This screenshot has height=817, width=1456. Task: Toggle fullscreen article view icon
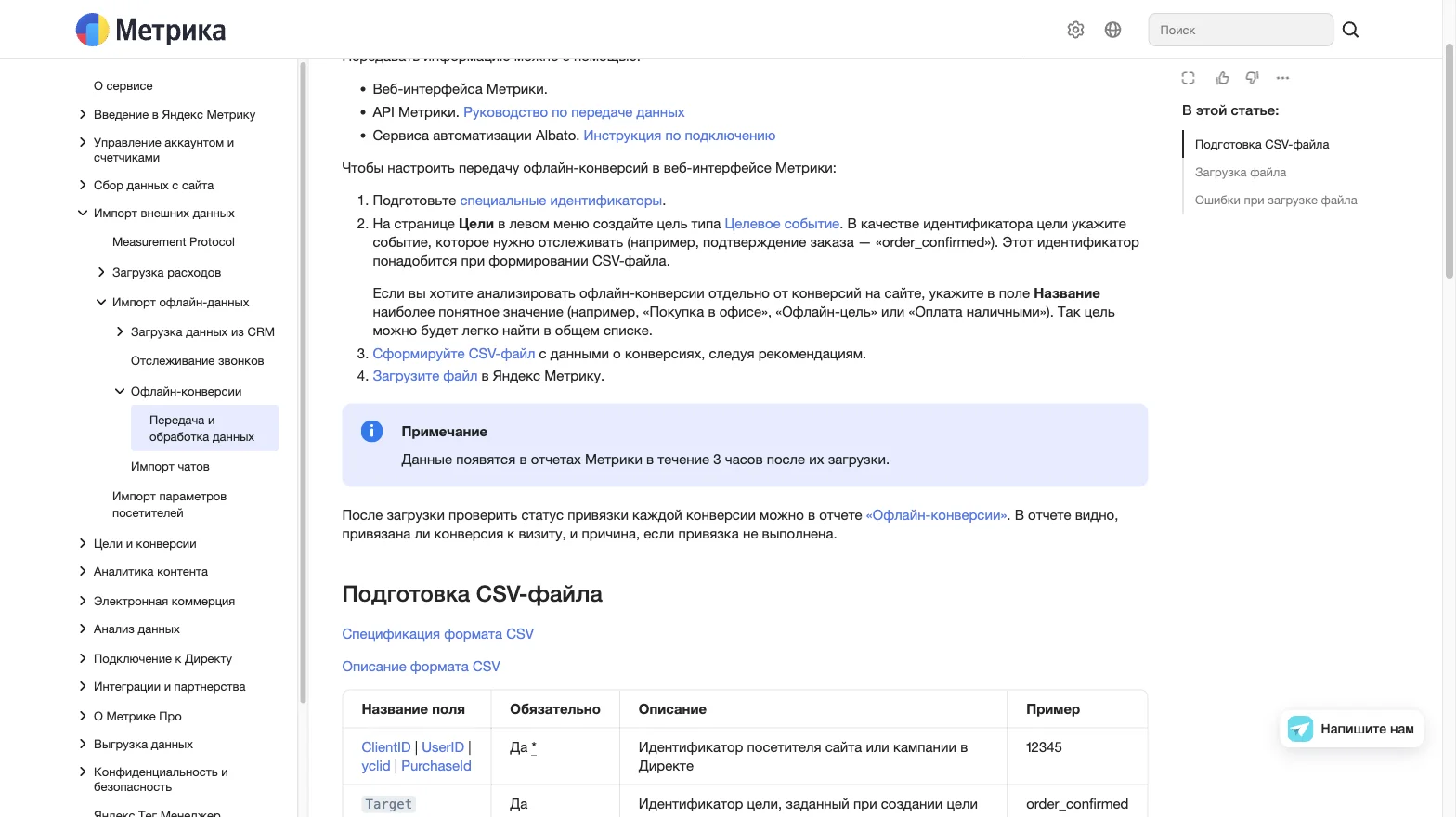1188,78
